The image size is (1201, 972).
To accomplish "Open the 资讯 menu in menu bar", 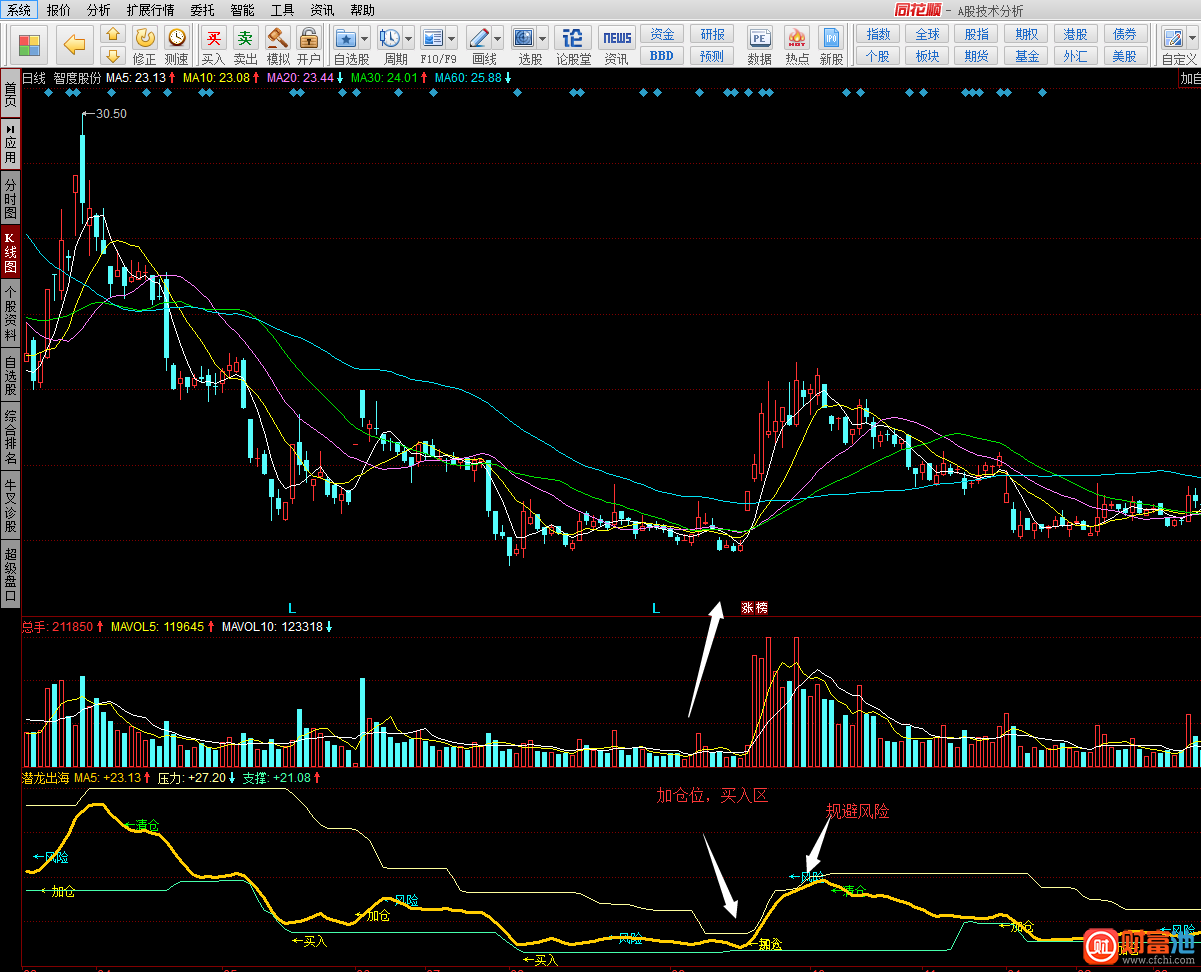I will (x=322, y=10).
